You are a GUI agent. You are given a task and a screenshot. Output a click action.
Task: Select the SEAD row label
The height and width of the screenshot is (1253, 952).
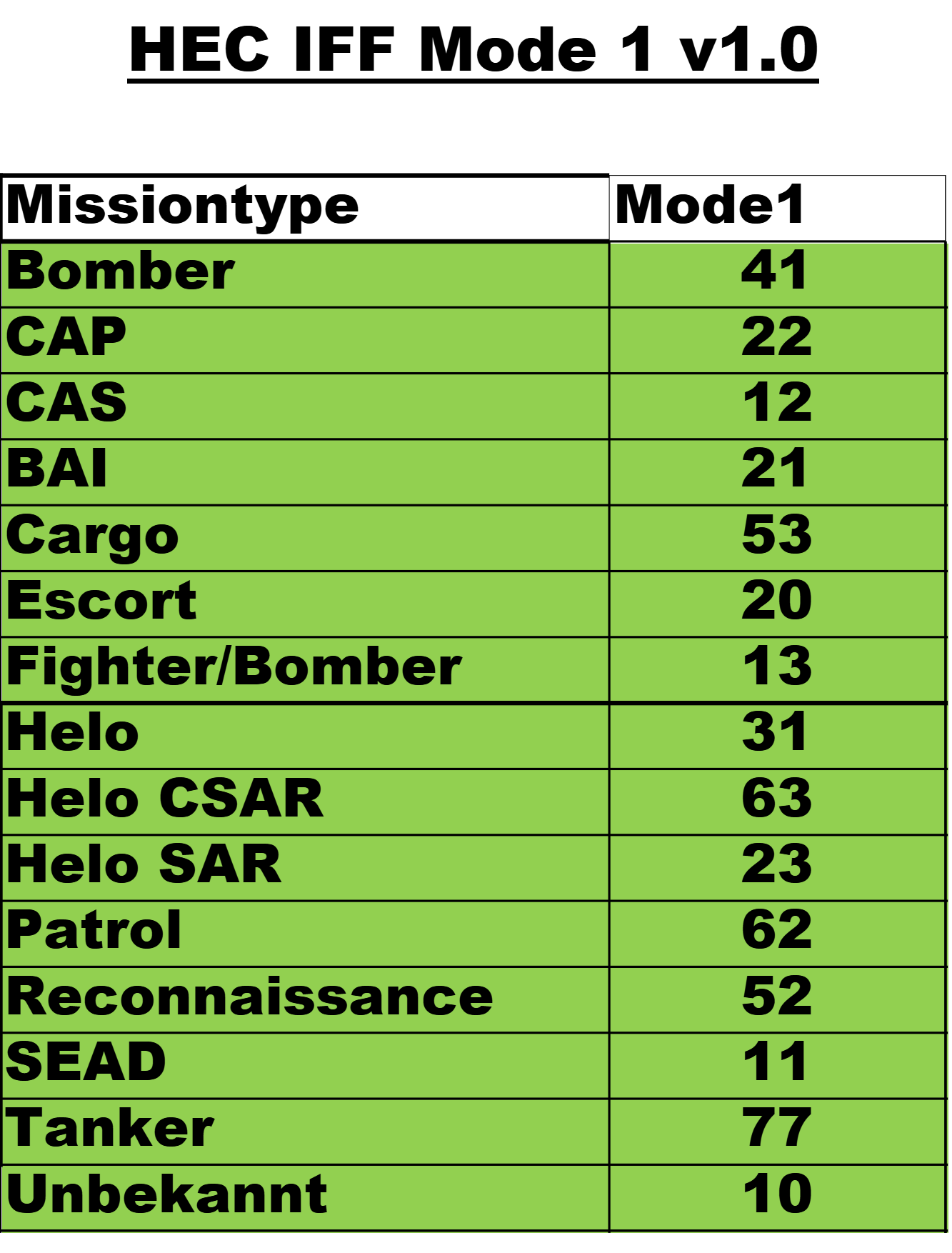86,1064
